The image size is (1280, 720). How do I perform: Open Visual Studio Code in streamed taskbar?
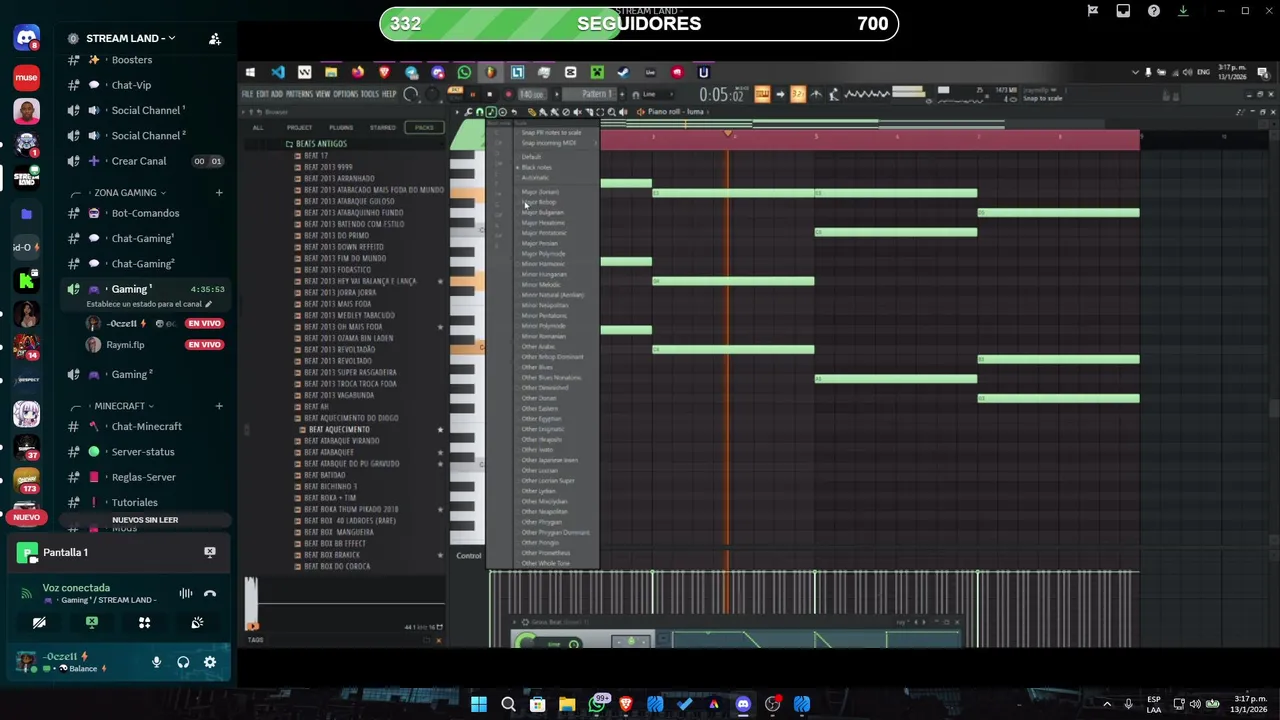[x=278, y=72]
